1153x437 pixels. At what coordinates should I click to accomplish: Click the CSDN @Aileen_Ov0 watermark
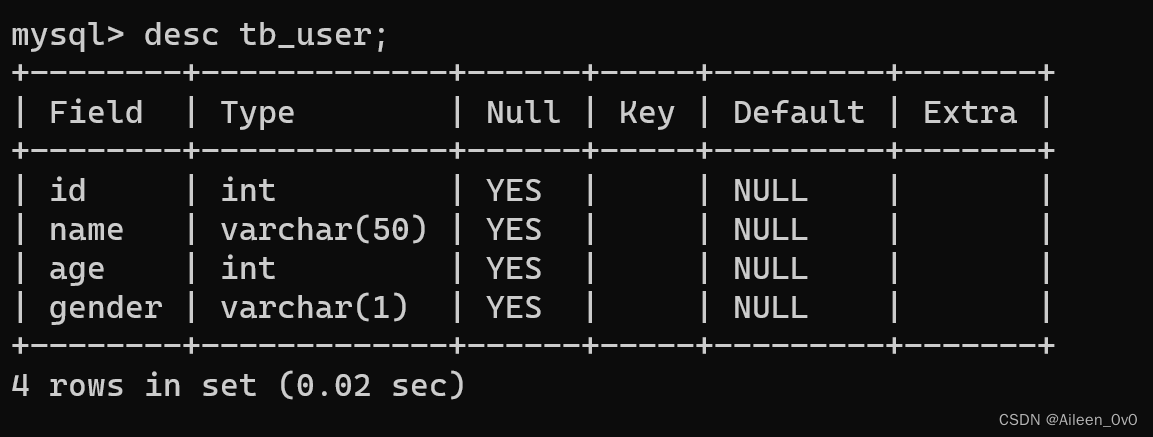pos(1068,420)
